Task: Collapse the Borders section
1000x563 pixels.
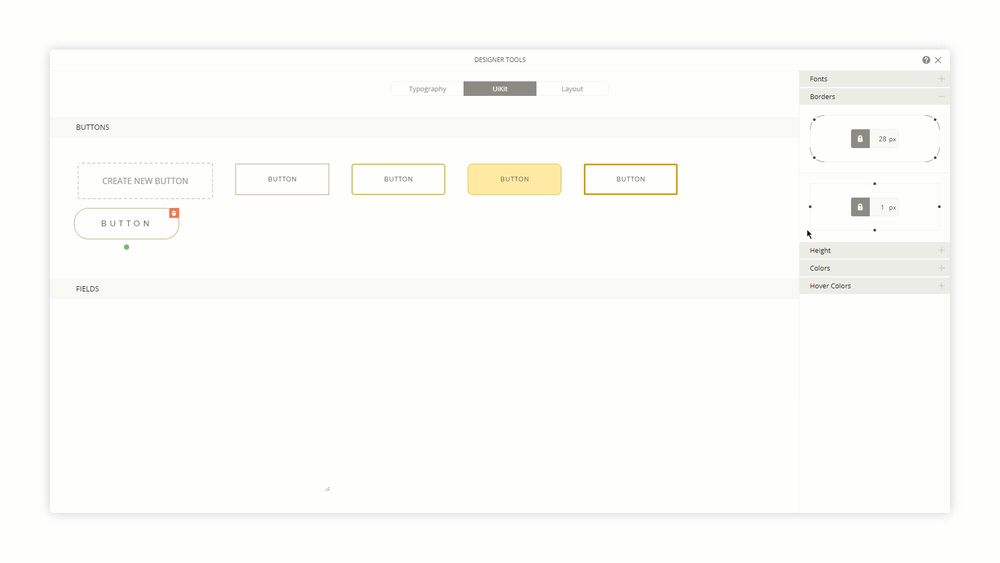Action: (940, 97)
